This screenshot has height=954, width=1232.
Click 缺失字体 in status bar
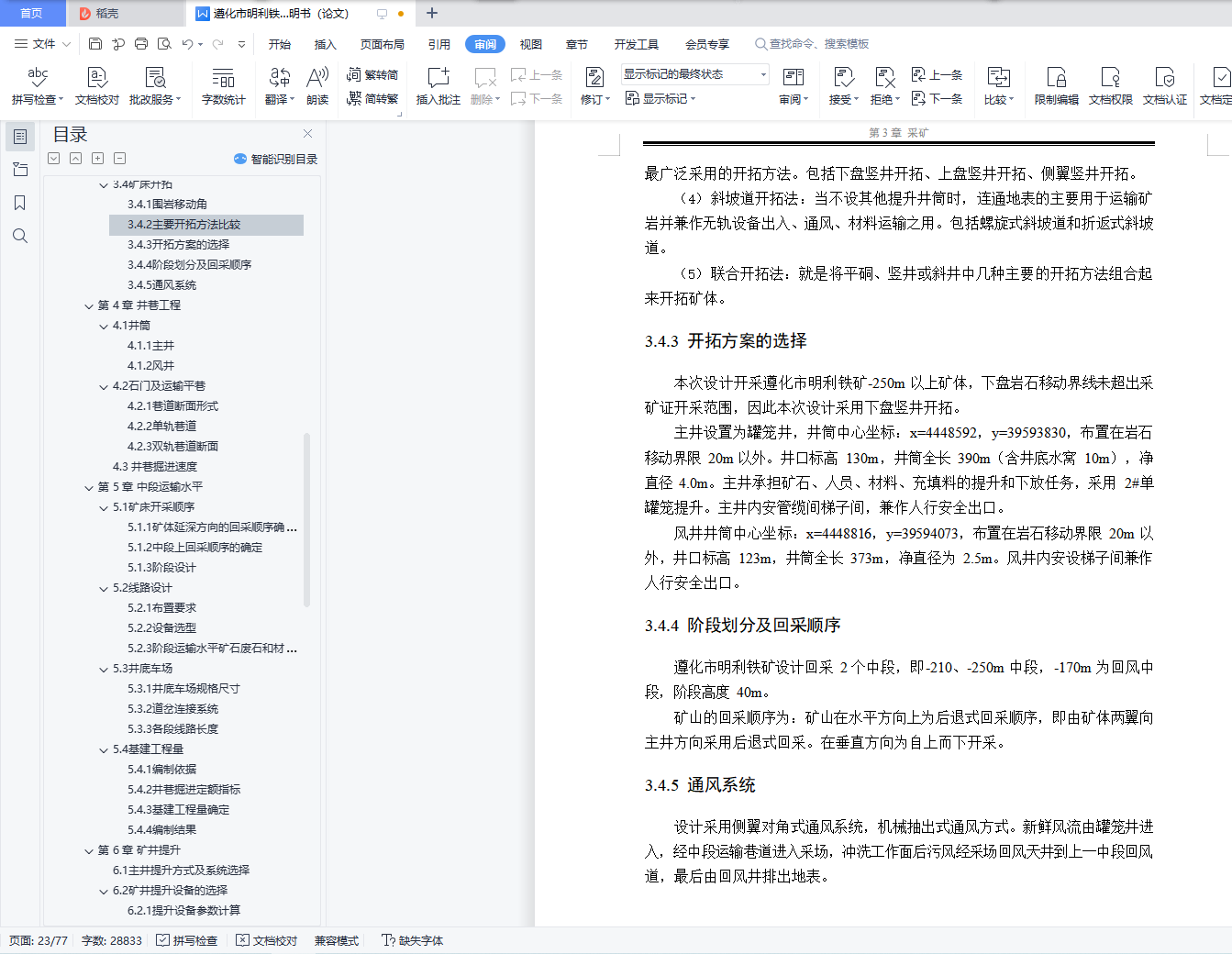[413, 940]
